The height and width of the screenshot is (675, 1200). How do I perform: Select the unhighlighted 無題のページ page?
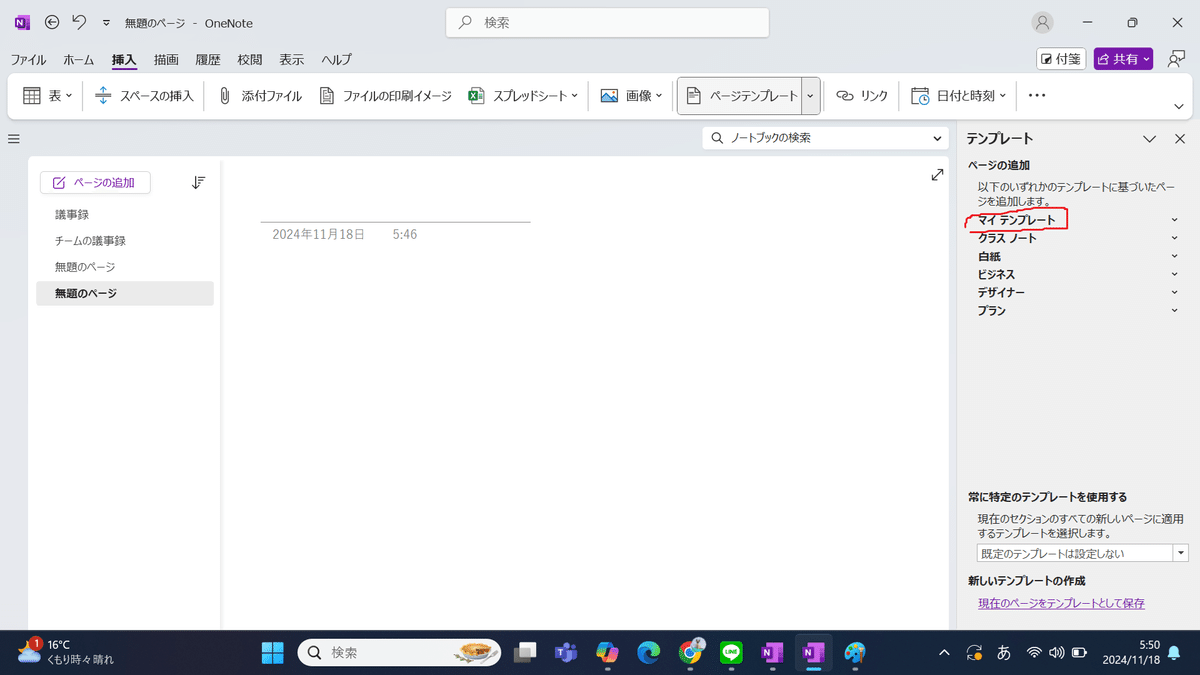click(124, 267)
